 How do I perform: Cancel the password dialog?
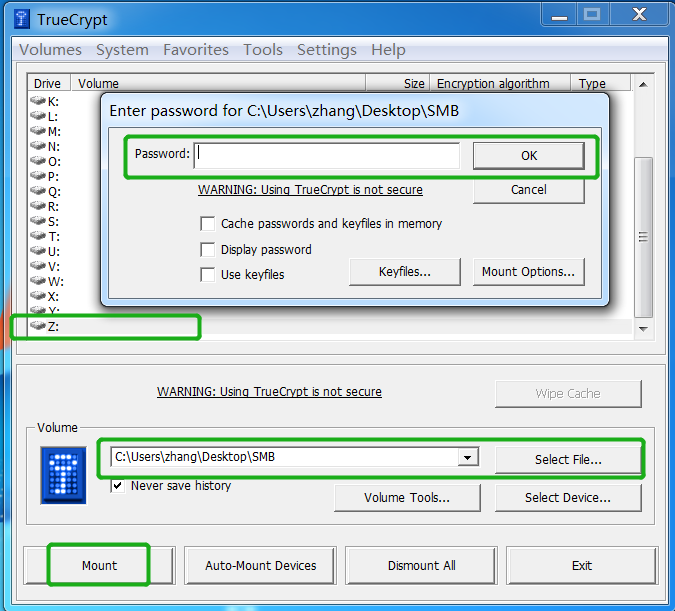click(529, 191)
